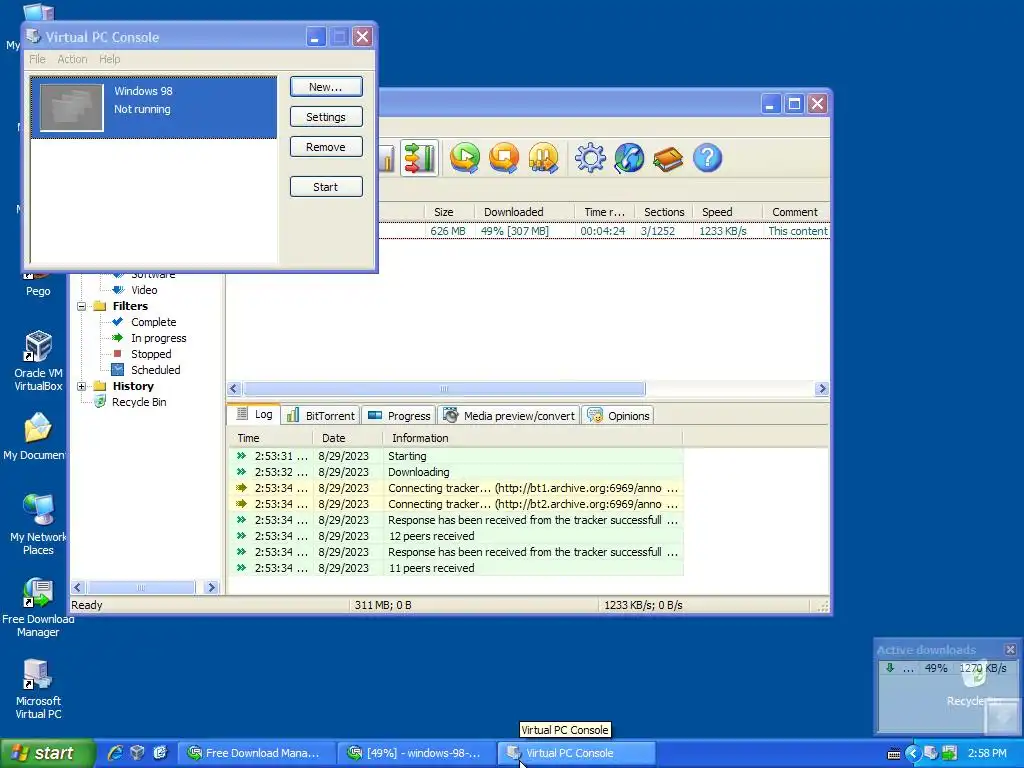
Task: Open the Action menu in Virtual PC Console
Action: (72, 59)
